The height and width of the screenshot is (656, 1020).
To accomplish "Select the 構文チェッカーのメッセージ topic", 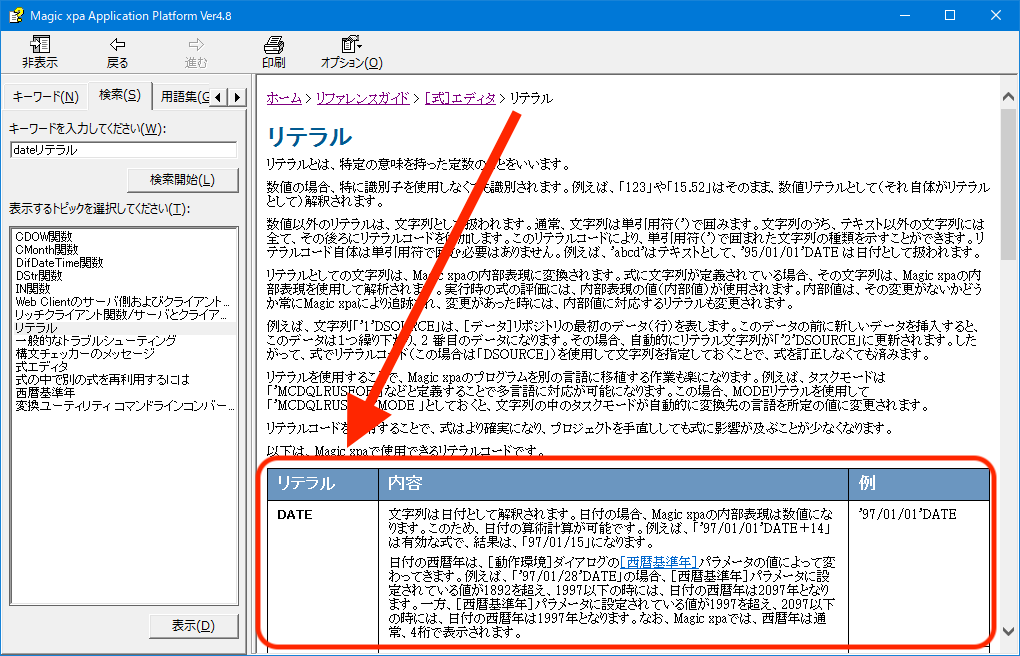I will pyautogui.click(x=84, y=354).
